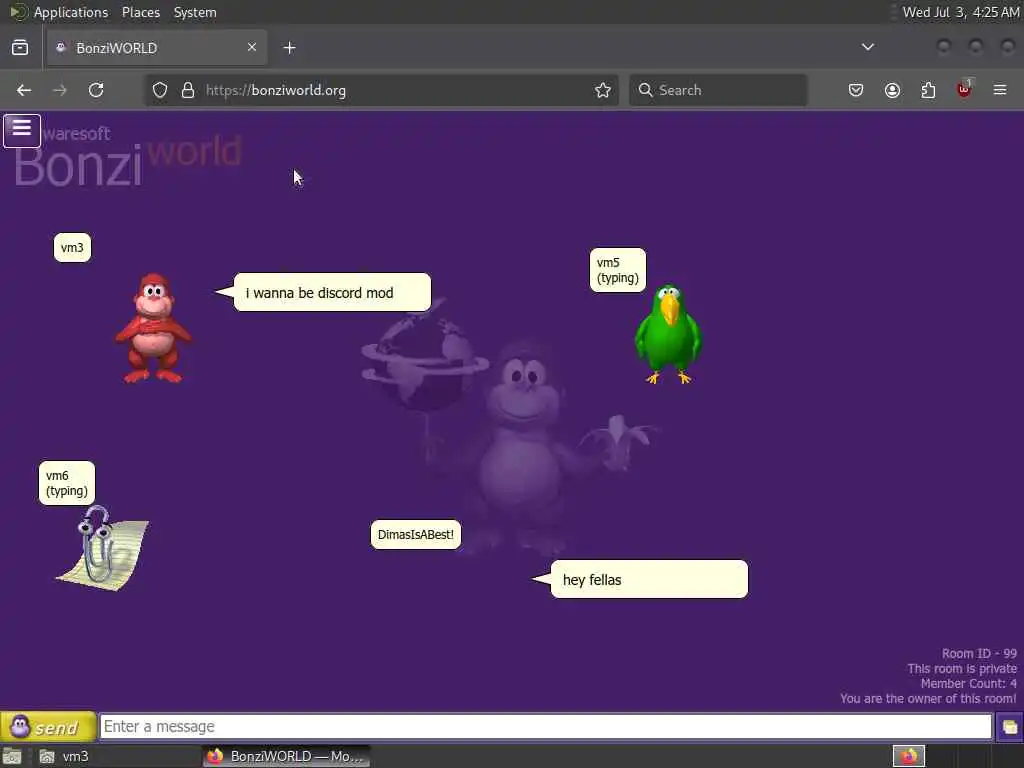Click the Member Count: 4 text
The width and height of the screenshot is (1024, 768).
pos(968,683)
